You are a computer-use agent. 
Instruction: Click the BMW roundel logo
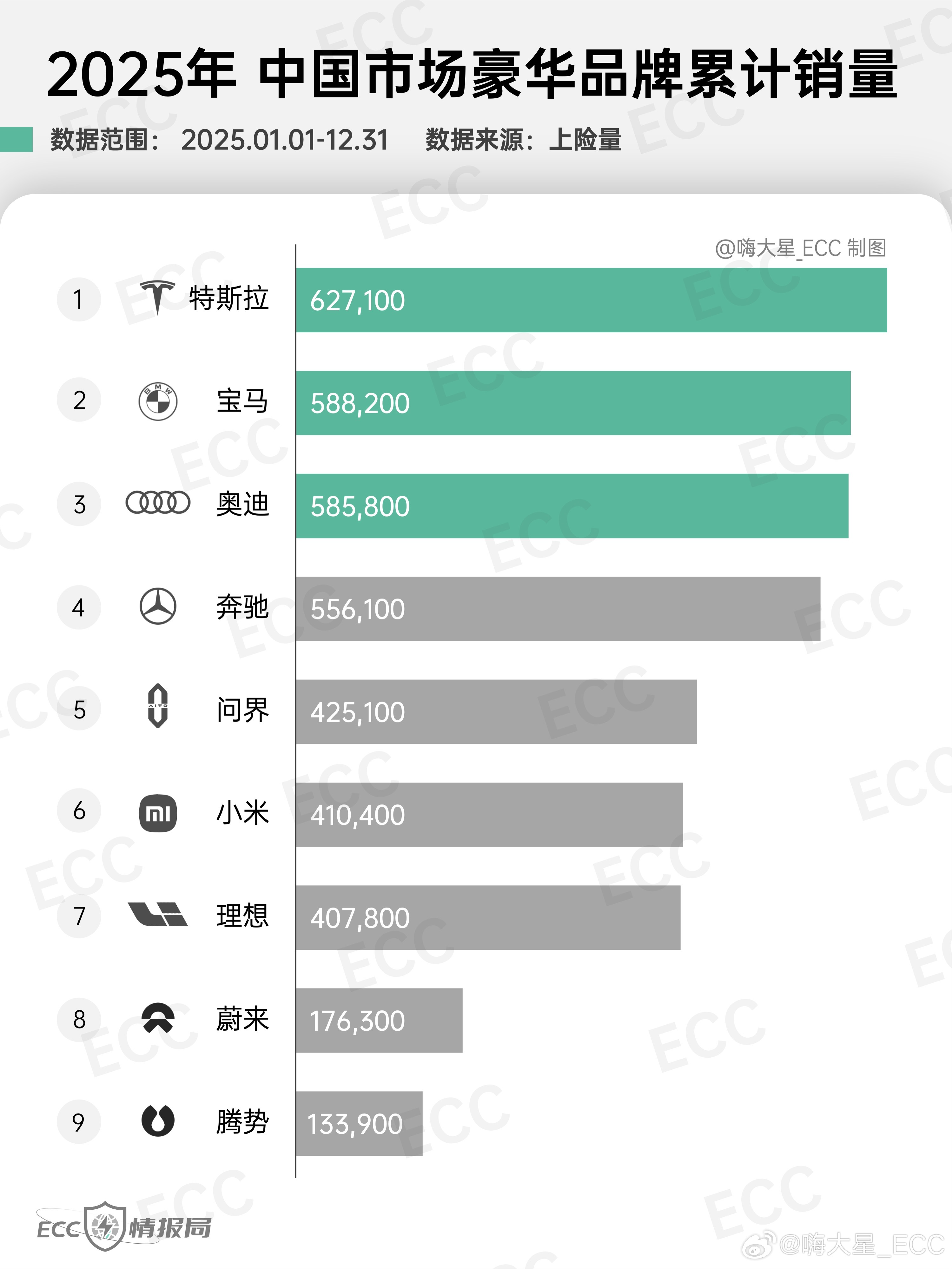[x=158, y=401]
